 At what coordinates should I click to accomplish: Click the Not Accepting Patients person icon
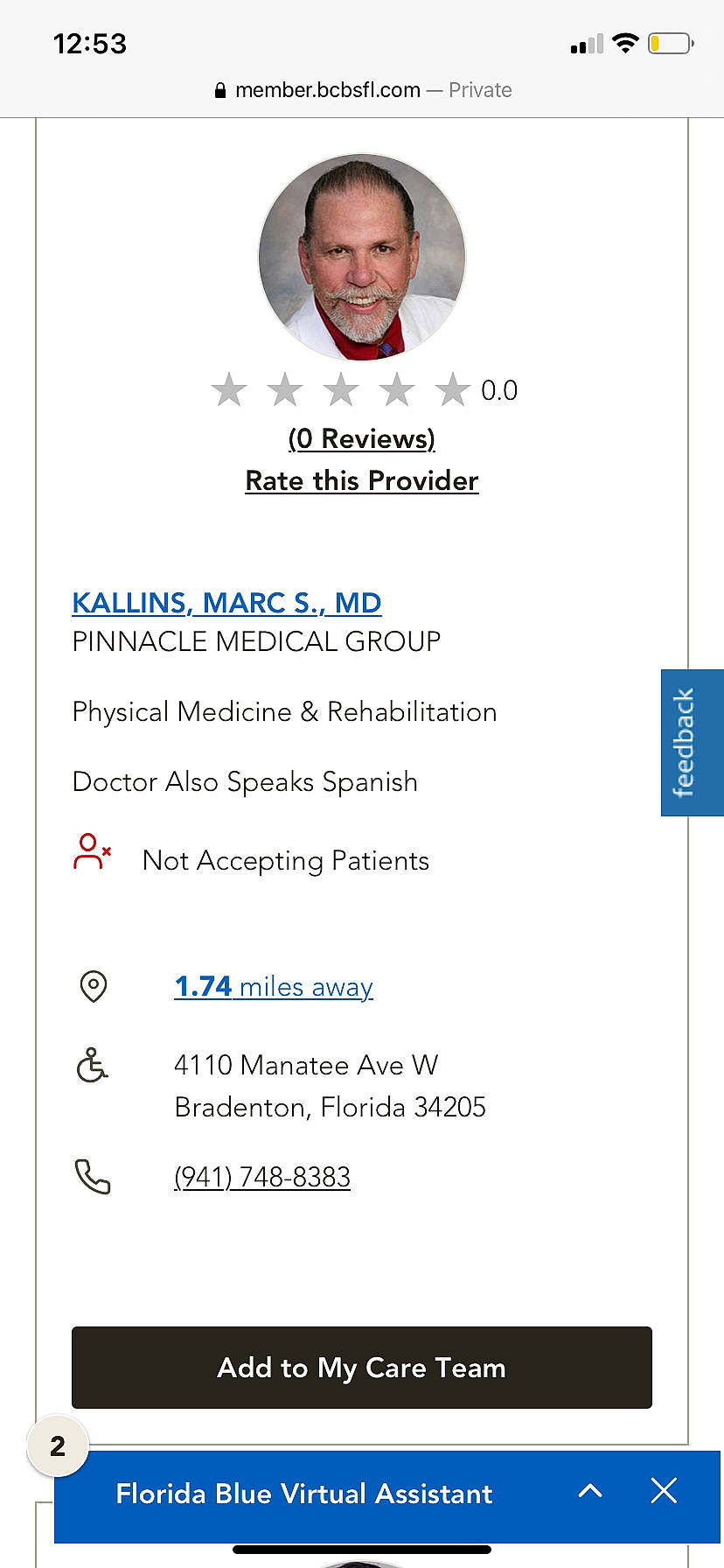pyautogui.click(x=92, y=852)
